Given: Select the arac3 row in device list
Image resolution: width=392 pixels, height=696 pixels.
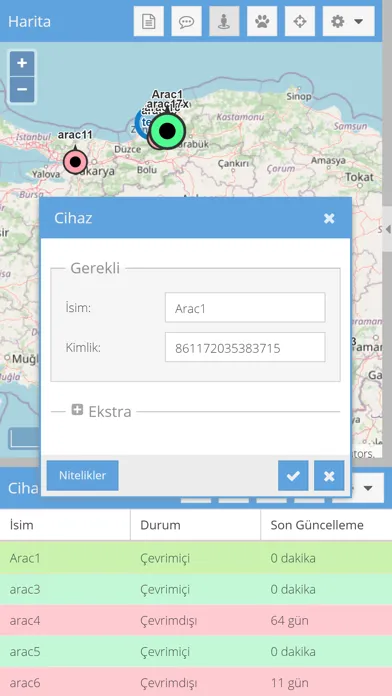Looking at the screenshot, I should (196, 589).
